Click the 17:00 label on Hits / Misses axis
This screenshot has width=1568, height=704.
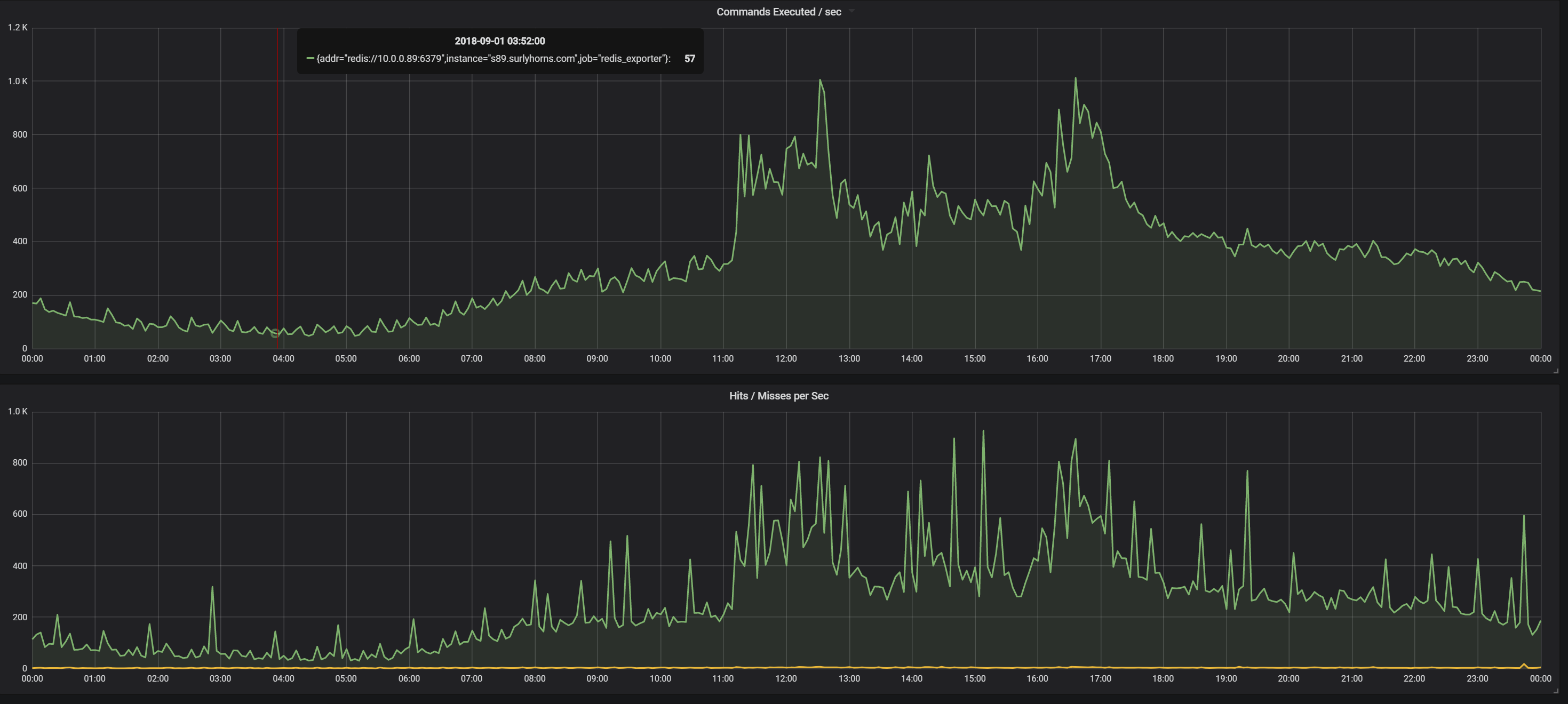click(x=1100, y=678)
